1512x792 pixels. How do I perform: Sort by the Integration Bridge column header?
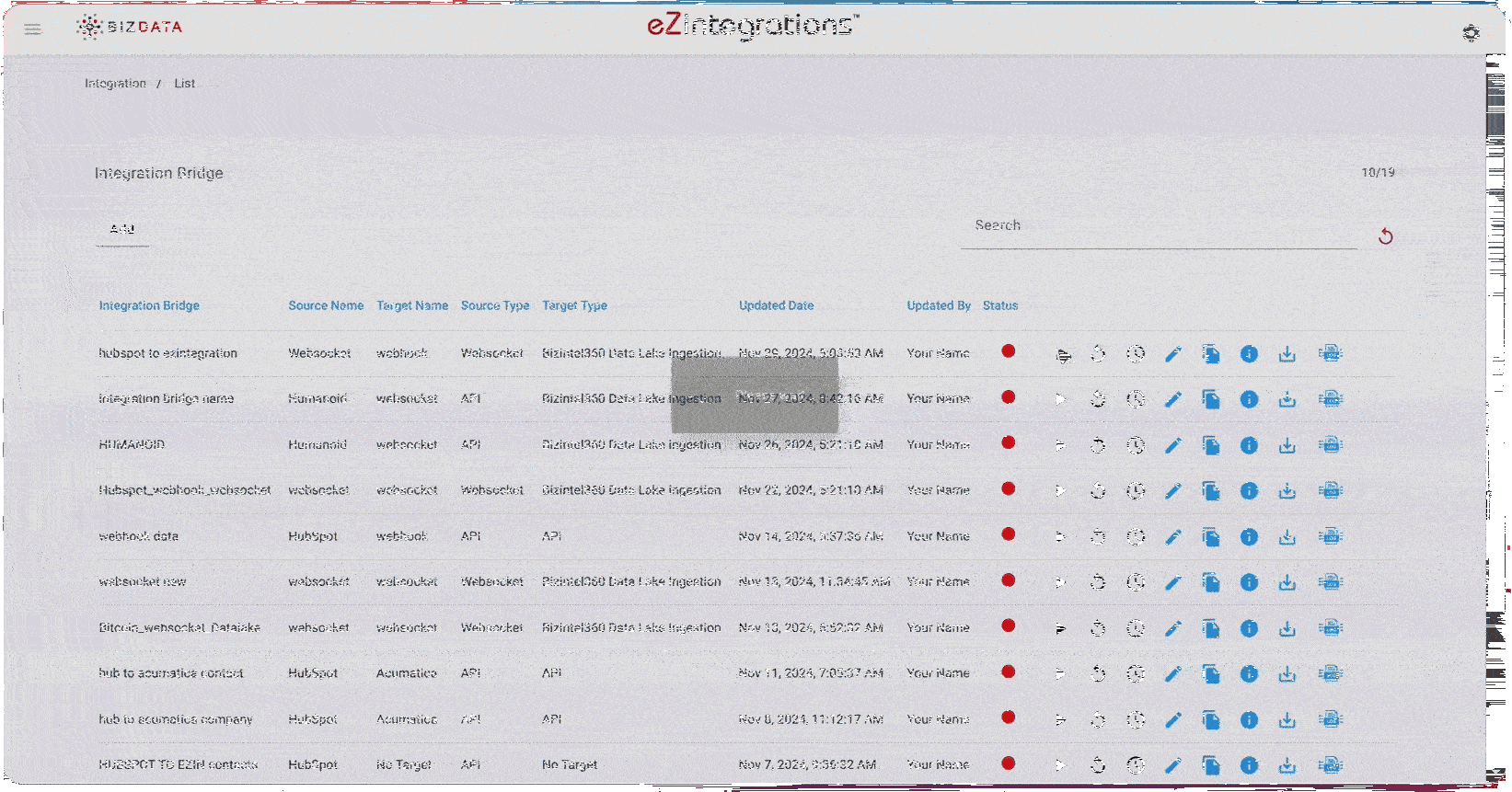pos(149,305)
